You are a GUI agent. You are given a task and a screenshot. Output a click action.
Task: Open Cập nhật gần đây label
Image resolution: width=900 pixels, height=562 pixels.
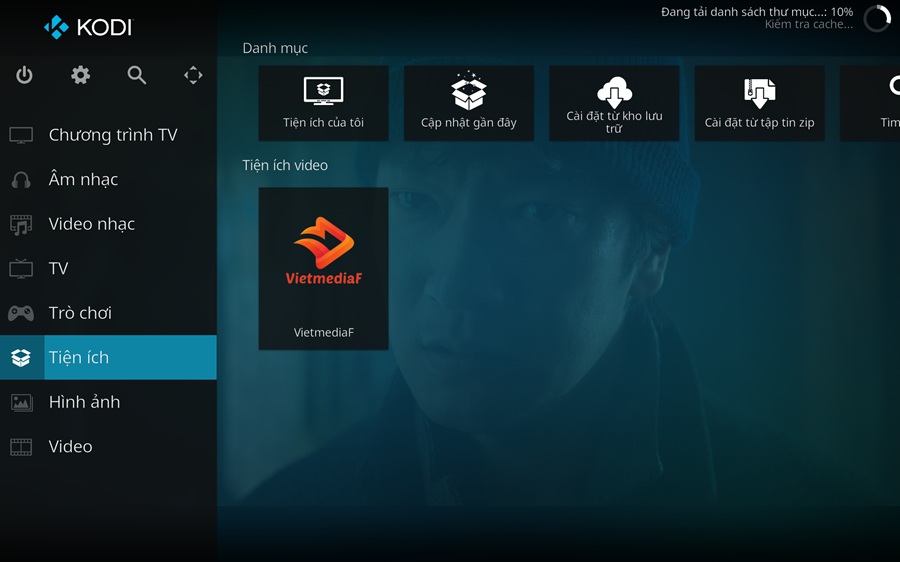click(469, 122)
